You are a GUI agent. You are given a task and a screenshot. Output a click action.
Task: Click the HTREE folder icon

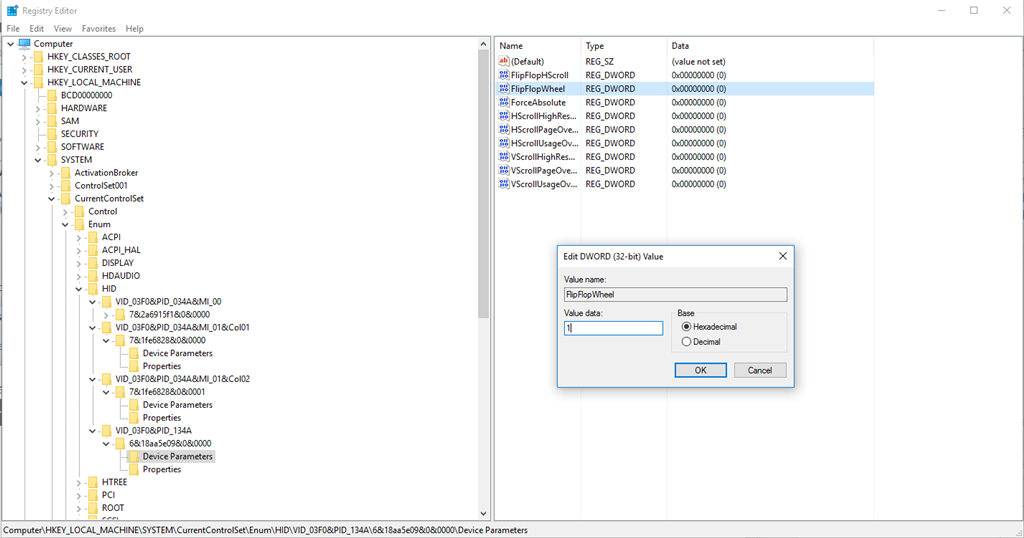click(x=93, y=483)
